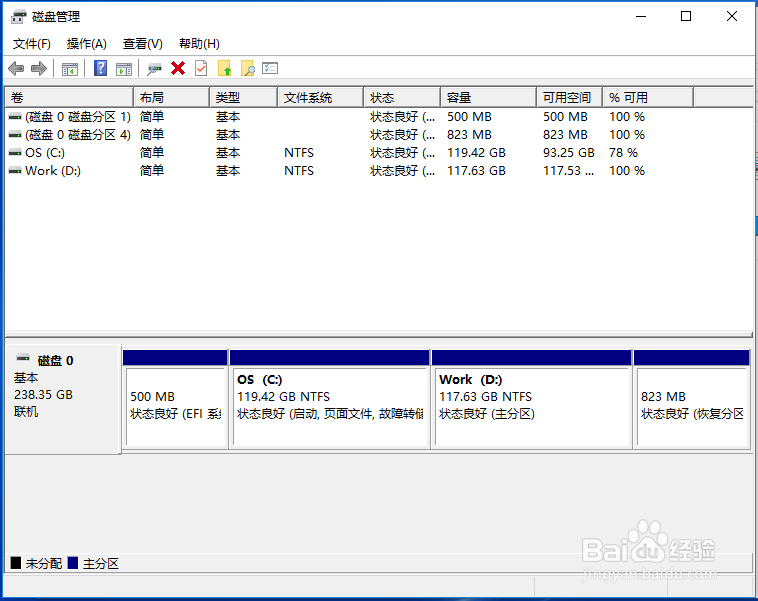Click the Forward arrow toolbar icon

pos(39,69)
